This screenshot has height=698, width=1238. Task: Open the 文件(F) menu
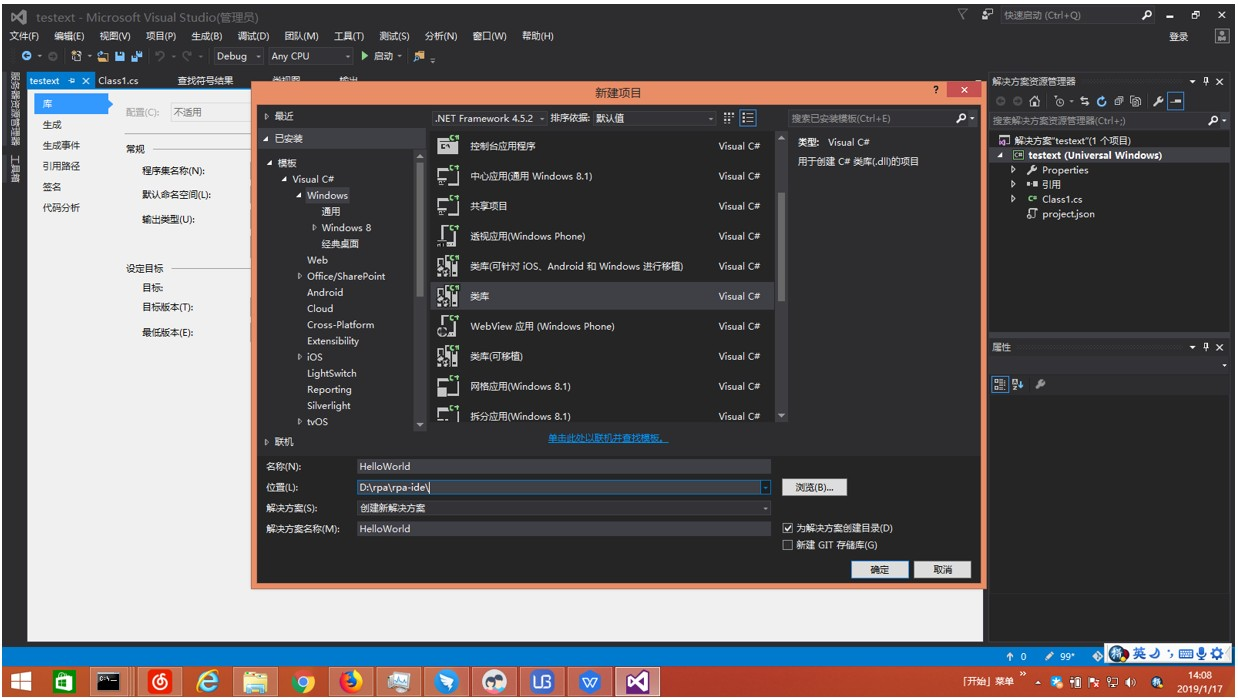[x=24, y=36]
